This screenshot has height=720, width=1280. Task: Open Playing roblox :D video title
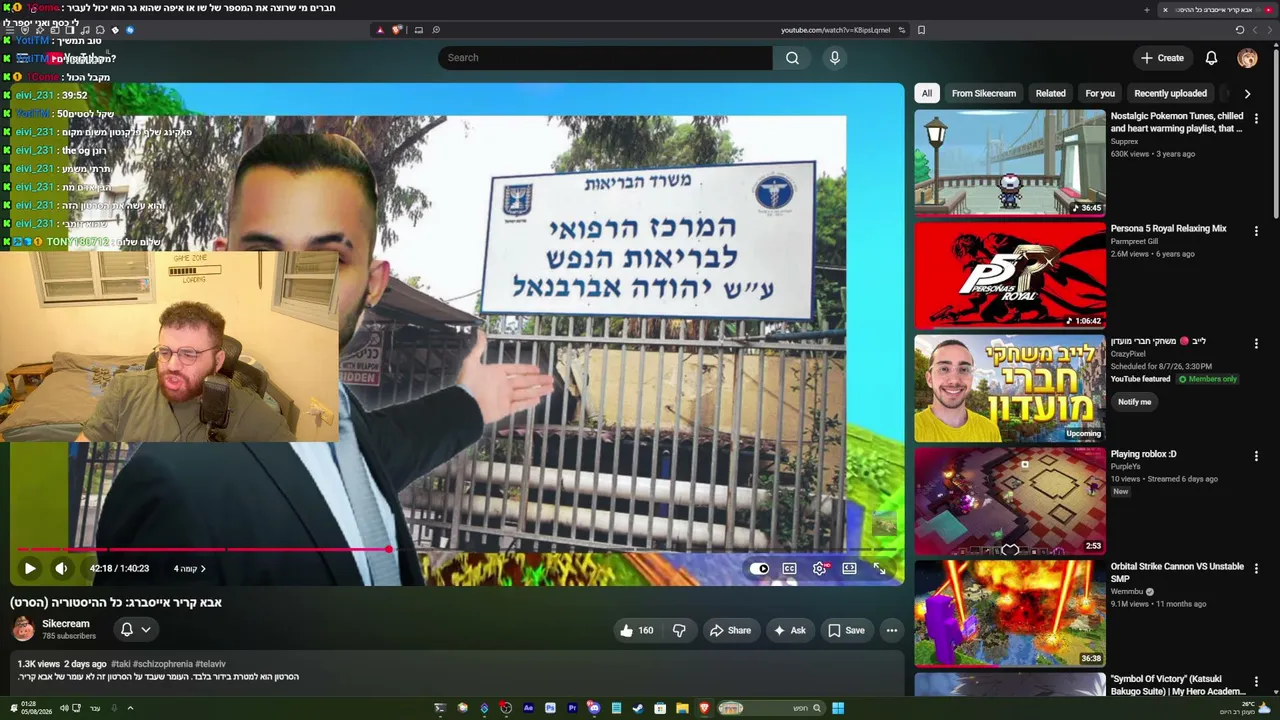[x=1143, y=454]
